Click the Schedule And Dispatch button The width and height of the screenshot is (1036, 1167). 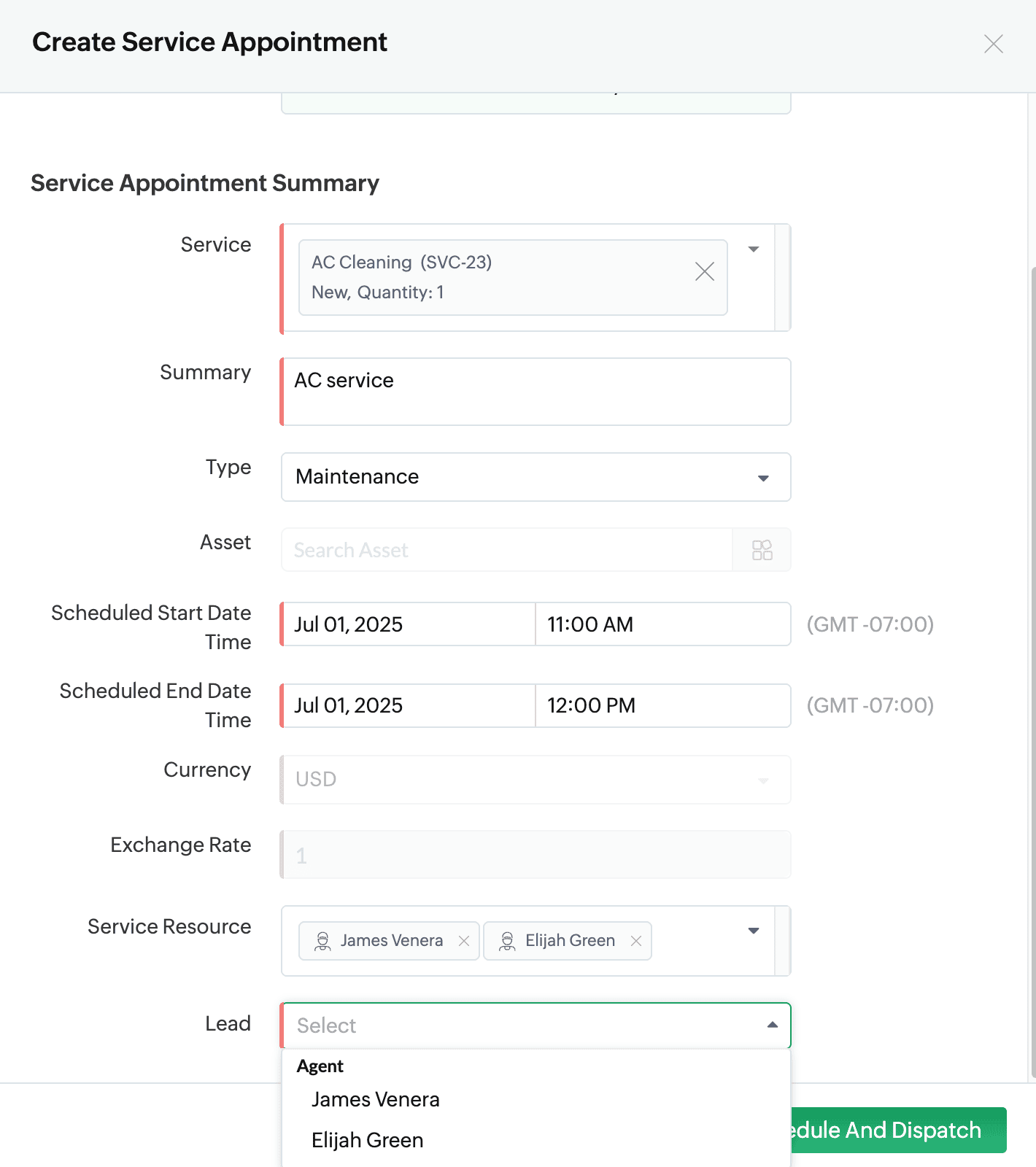(897, 1130)
